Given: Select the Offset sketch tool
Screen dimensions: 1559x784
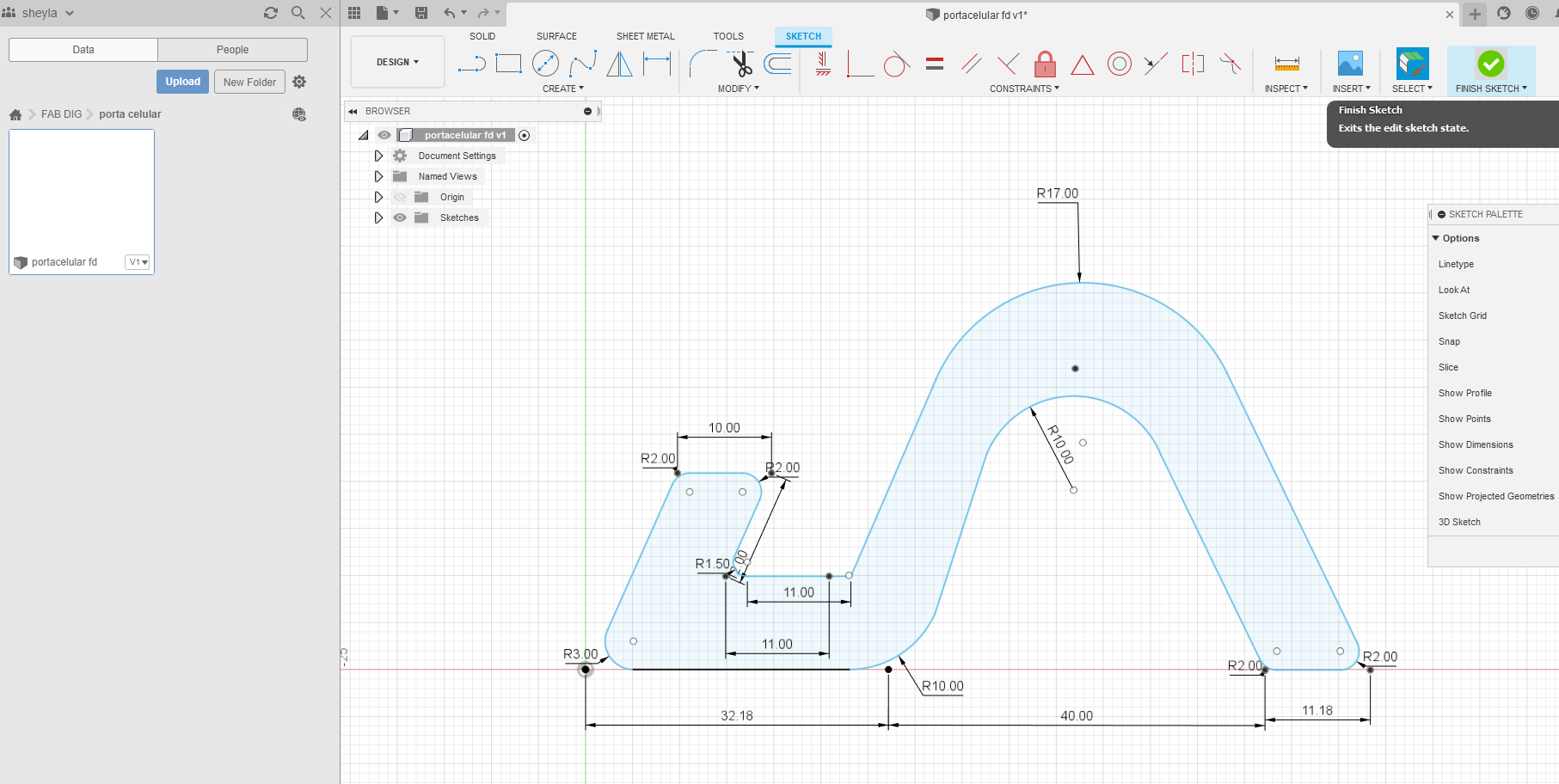Looking at the screenshot, I should [x=777, y=64].
